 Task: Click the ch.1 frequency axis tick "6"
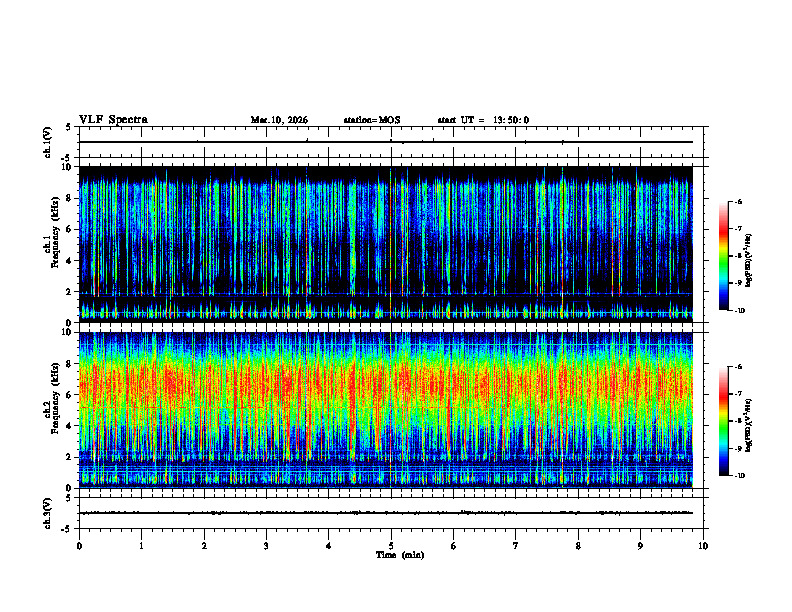[70, 230]
